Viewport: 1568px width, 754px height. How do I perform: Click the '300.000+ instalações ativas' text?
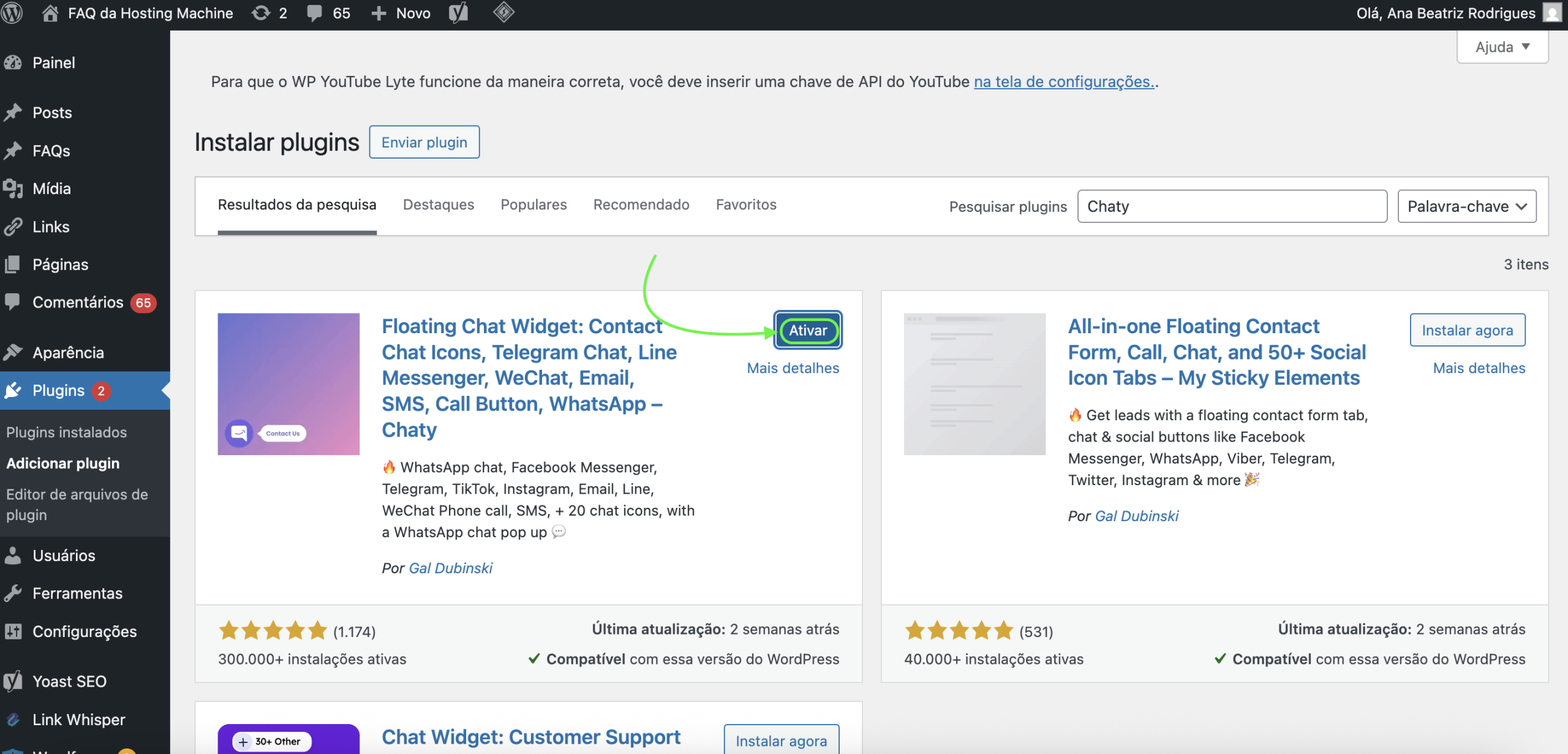coord(312,659)
